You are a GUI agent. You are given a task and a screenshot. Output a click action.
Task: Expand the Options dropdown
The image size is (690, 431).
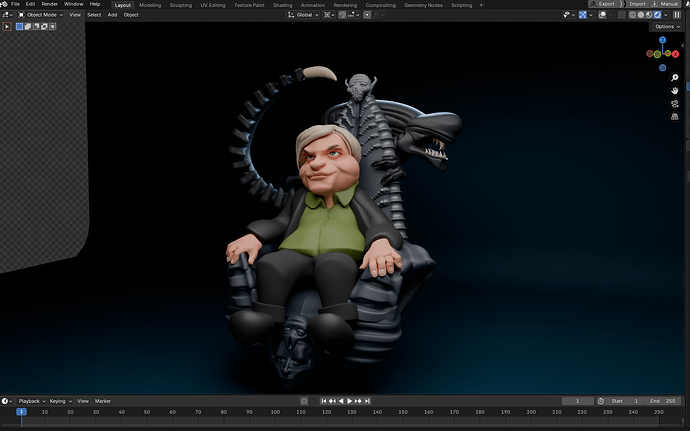667,26
